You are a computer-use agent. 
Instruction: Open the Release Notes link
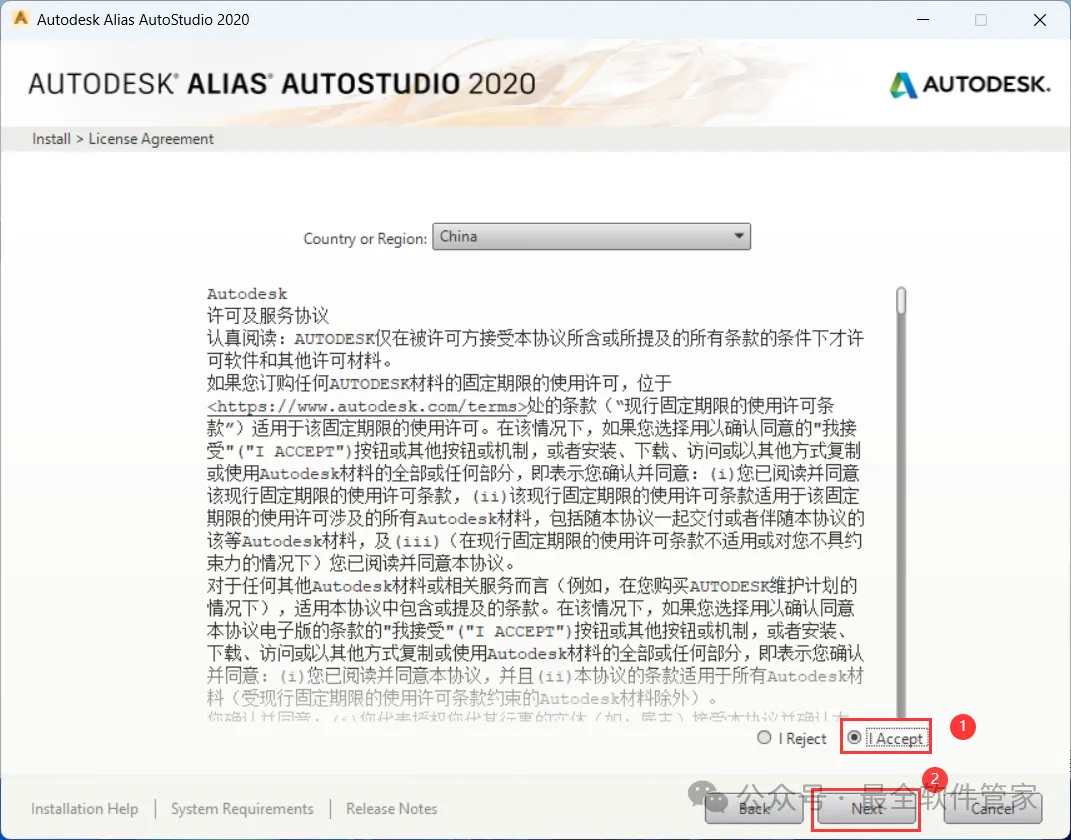tap(391, 809)
